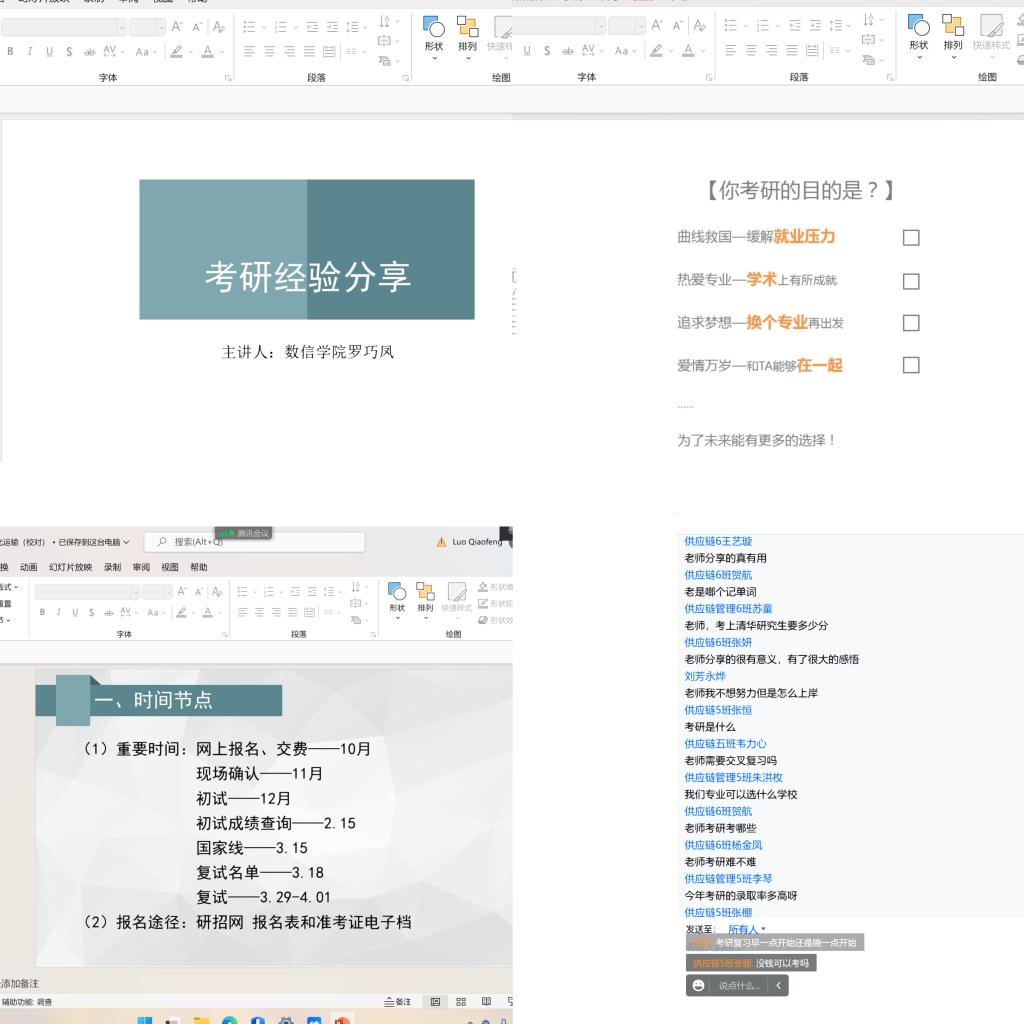Check the 热爱专业—学术上有所成就 box
This screenshot has width=1024, height=1024.
click(x=911, y=281)
